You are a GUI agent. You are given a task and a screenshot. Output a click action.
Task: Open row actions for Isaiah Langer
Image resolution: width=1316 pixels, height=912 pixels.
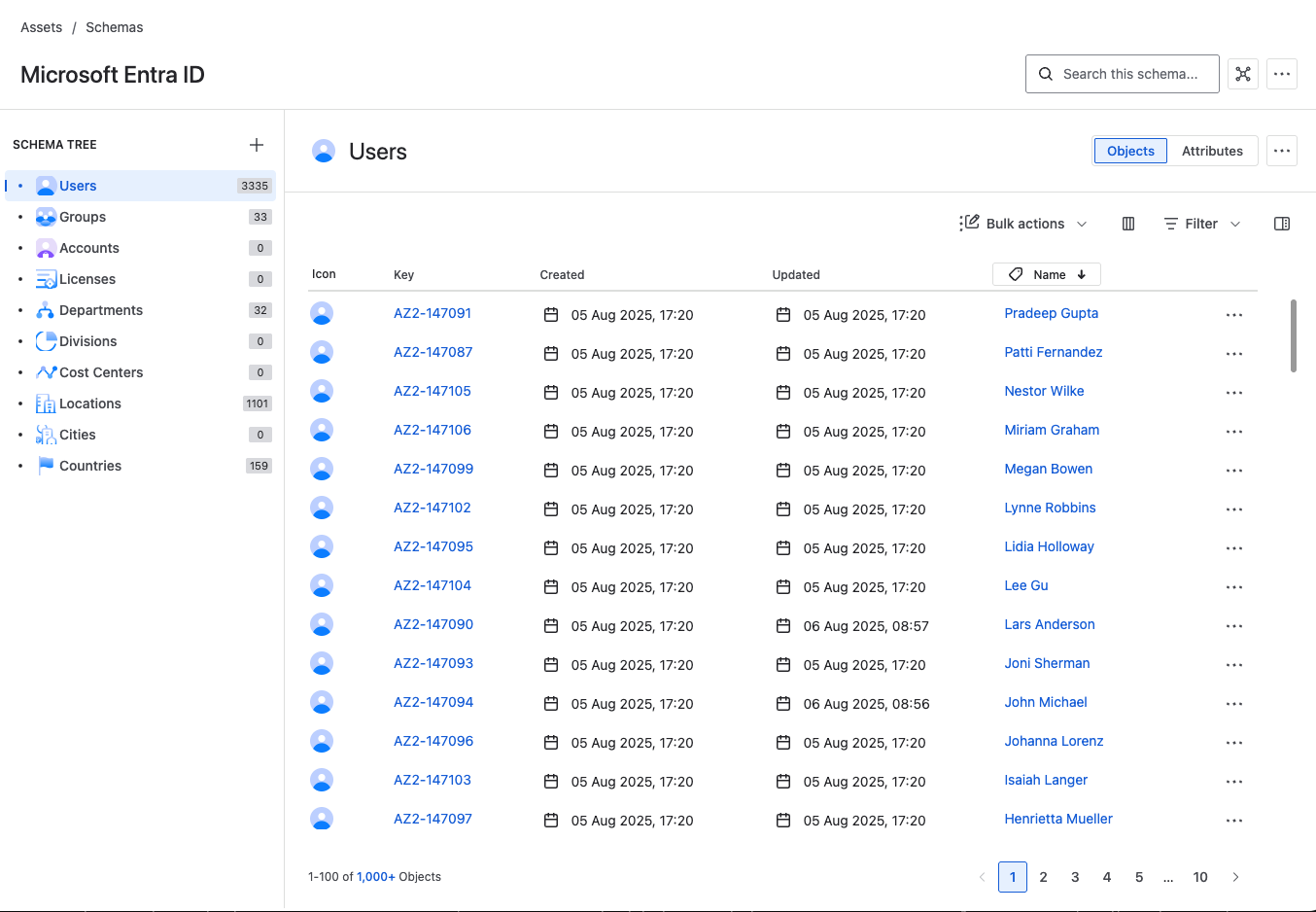[x=1234, y=782]
